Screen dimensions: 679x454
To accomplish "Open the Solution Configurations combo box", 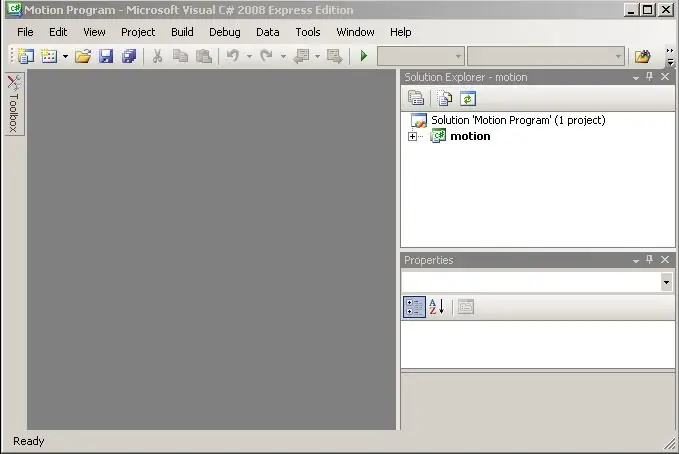I will pos(421,56).
